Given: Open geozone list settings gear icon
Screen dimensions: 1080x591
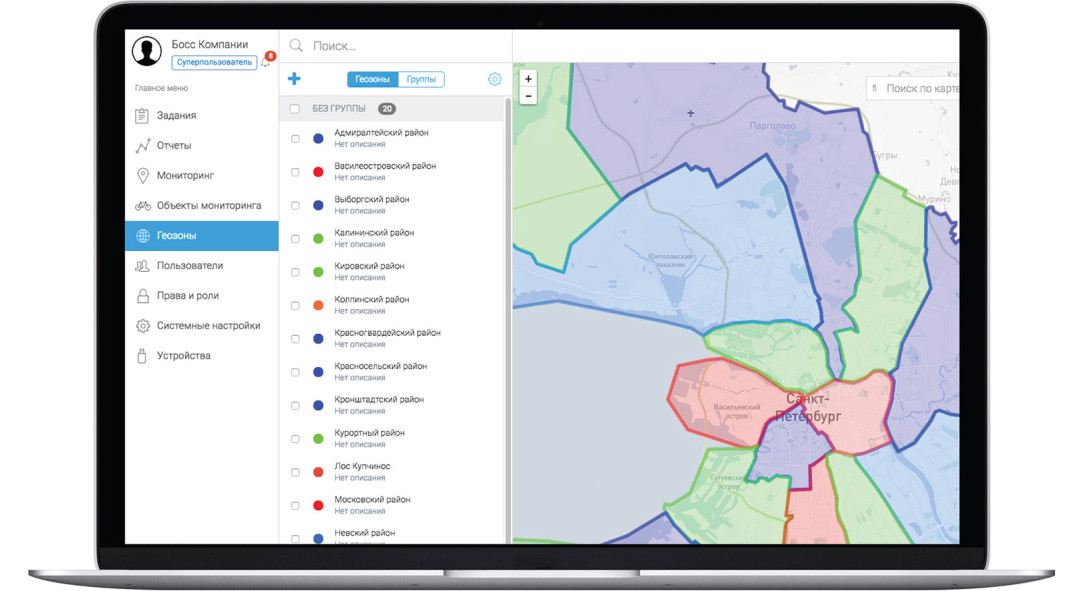Looking at the screenshot, I should (494, 79).
